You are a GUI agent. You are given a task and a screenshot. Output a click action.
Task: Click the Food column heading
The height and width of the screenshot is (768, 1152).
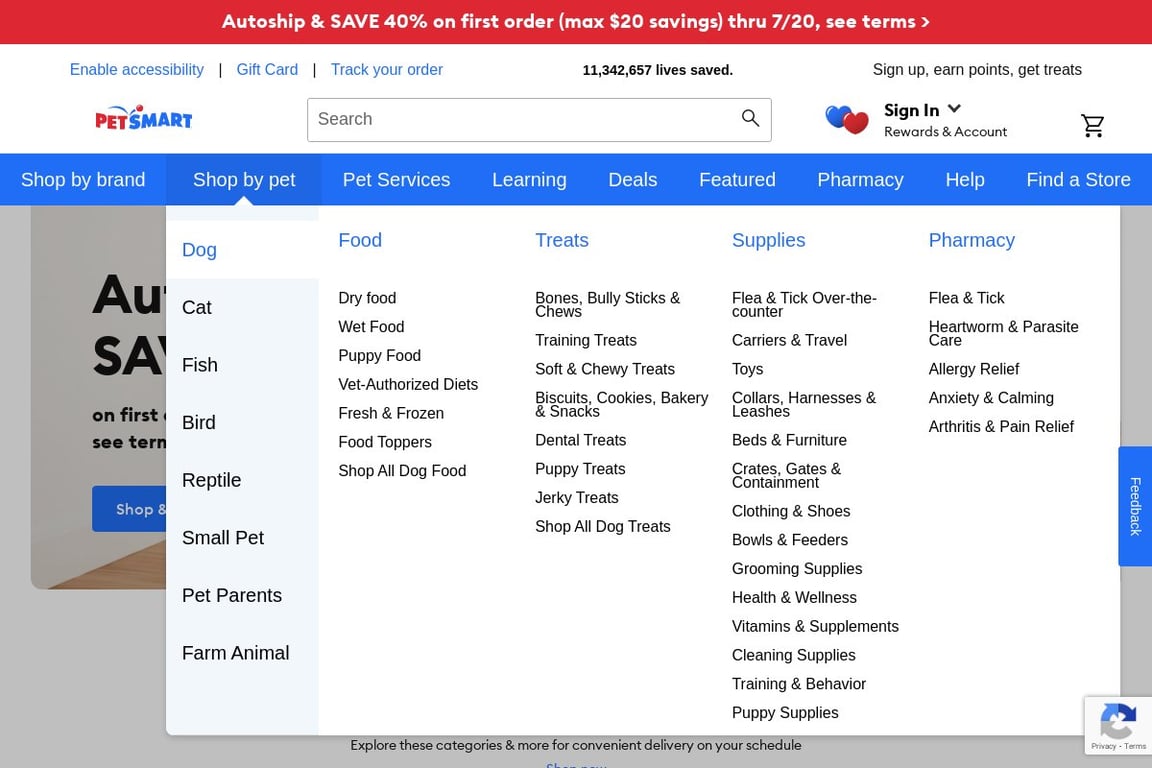360,240
